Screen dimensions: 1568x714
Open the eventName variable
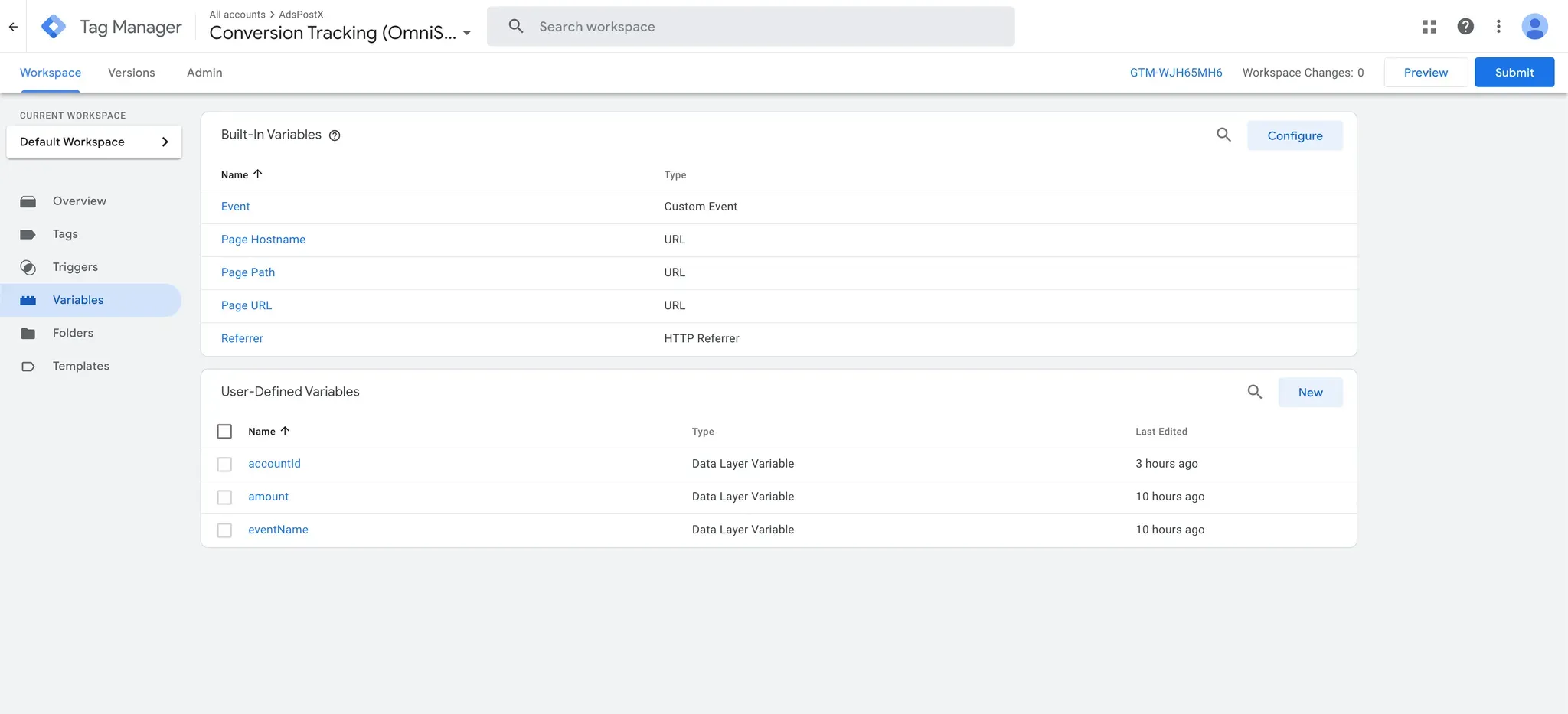coord(278,530)
